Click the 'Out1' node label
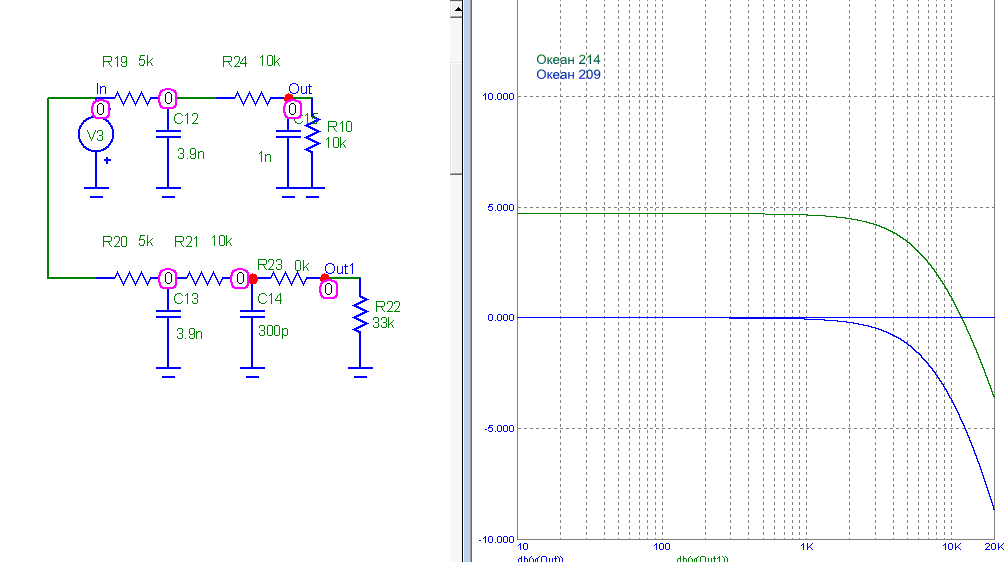 (x=339, y=269)
